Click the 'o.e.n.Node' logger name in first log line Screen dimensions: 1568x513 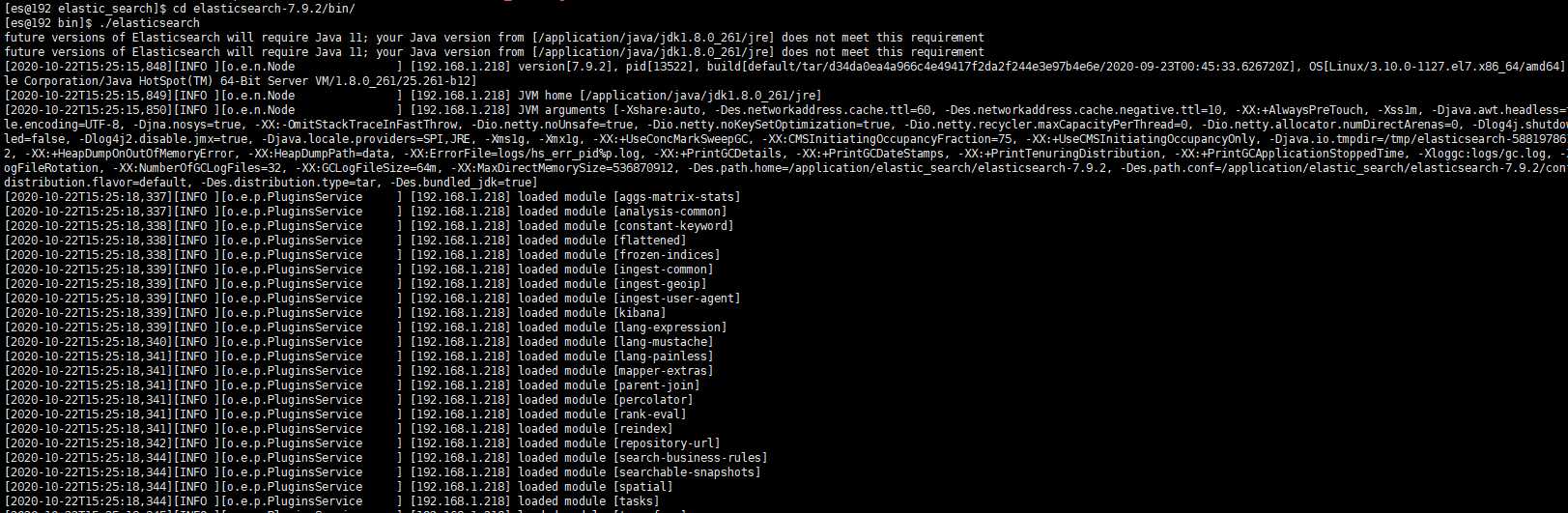coord(261,67)
